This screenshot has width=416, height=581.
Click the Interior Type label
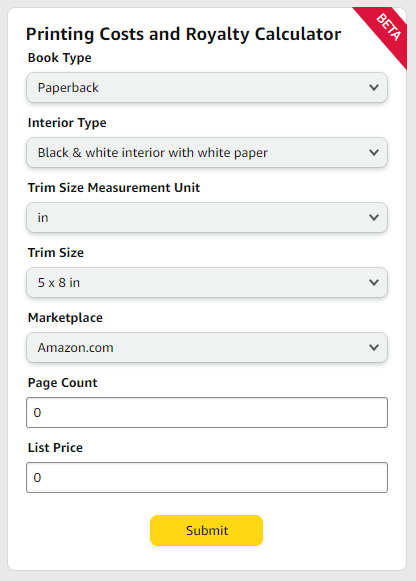click(x=67, y=123)
